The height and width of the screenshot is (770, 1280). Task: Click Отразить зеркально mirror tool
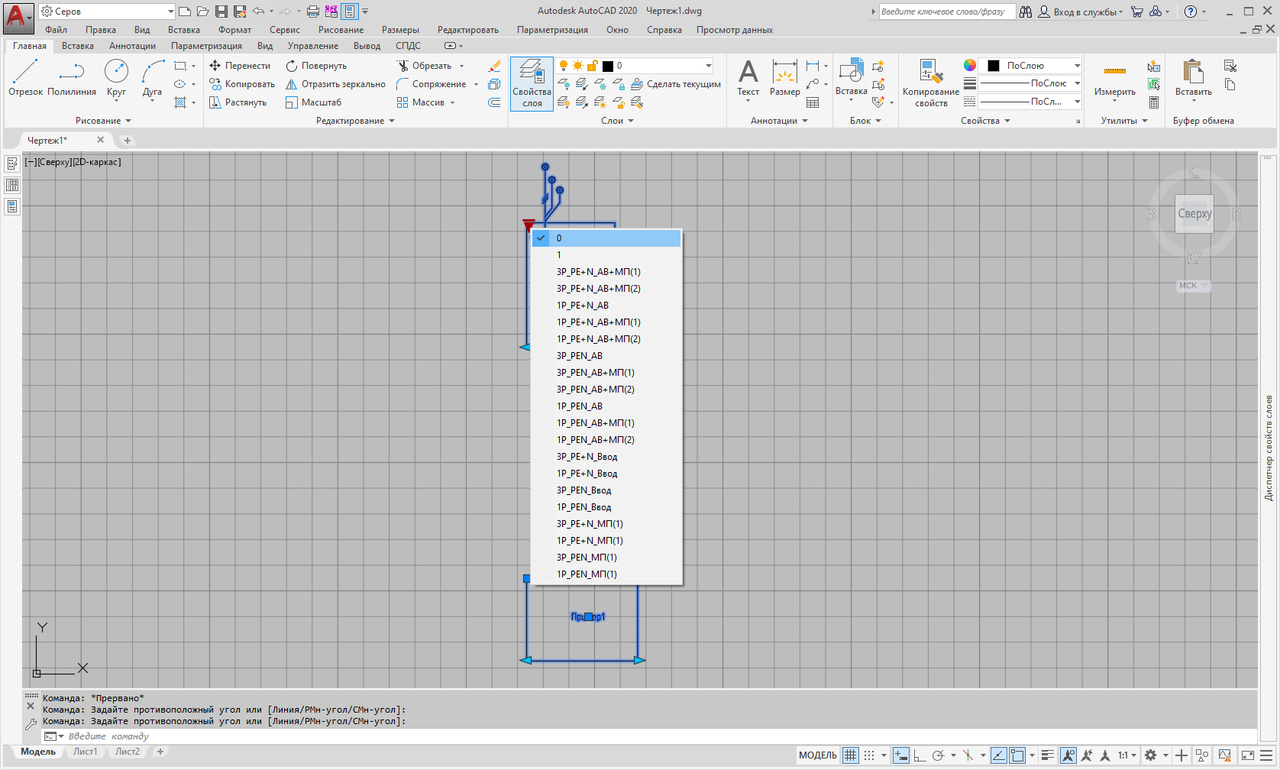335,84
